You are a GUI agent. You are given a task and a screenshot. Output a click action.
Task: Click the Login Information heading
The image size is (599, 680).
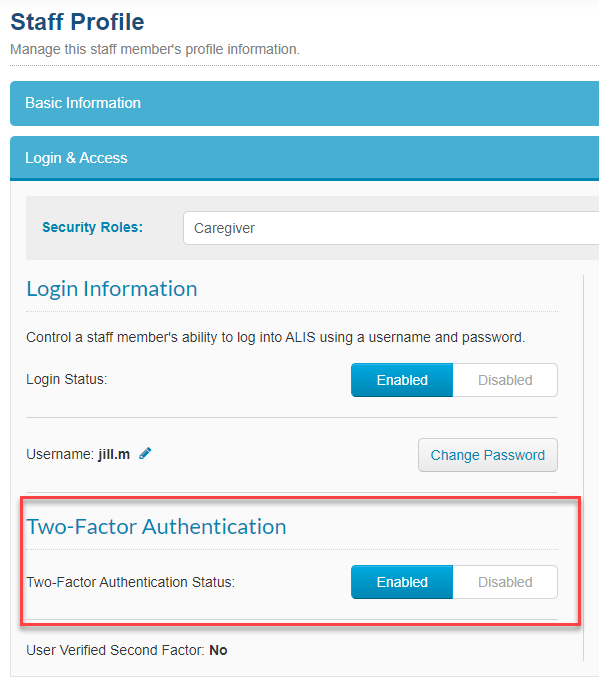coord(112,289)
